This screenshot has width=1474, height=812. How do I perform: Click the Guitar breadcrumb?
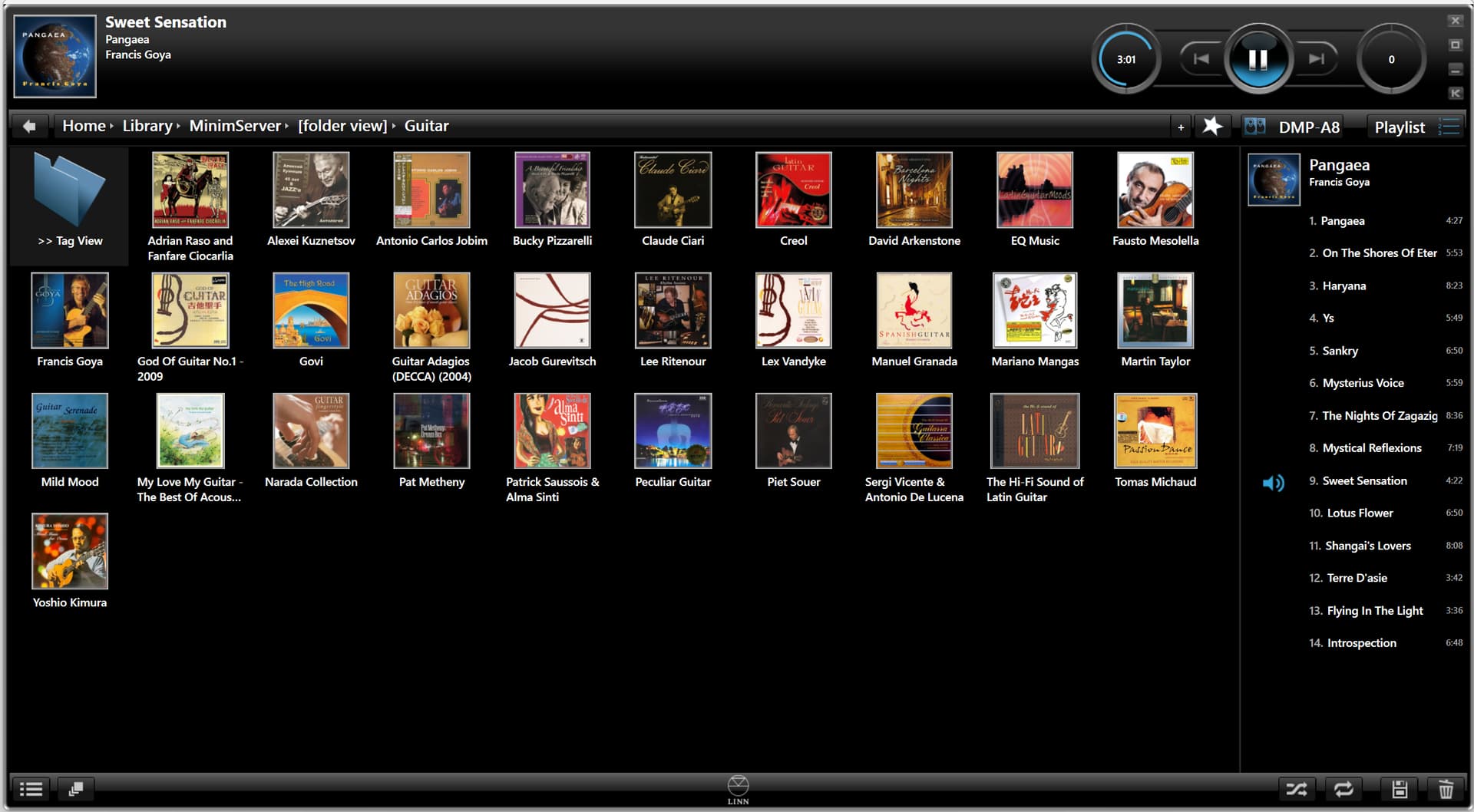[426, 126]
